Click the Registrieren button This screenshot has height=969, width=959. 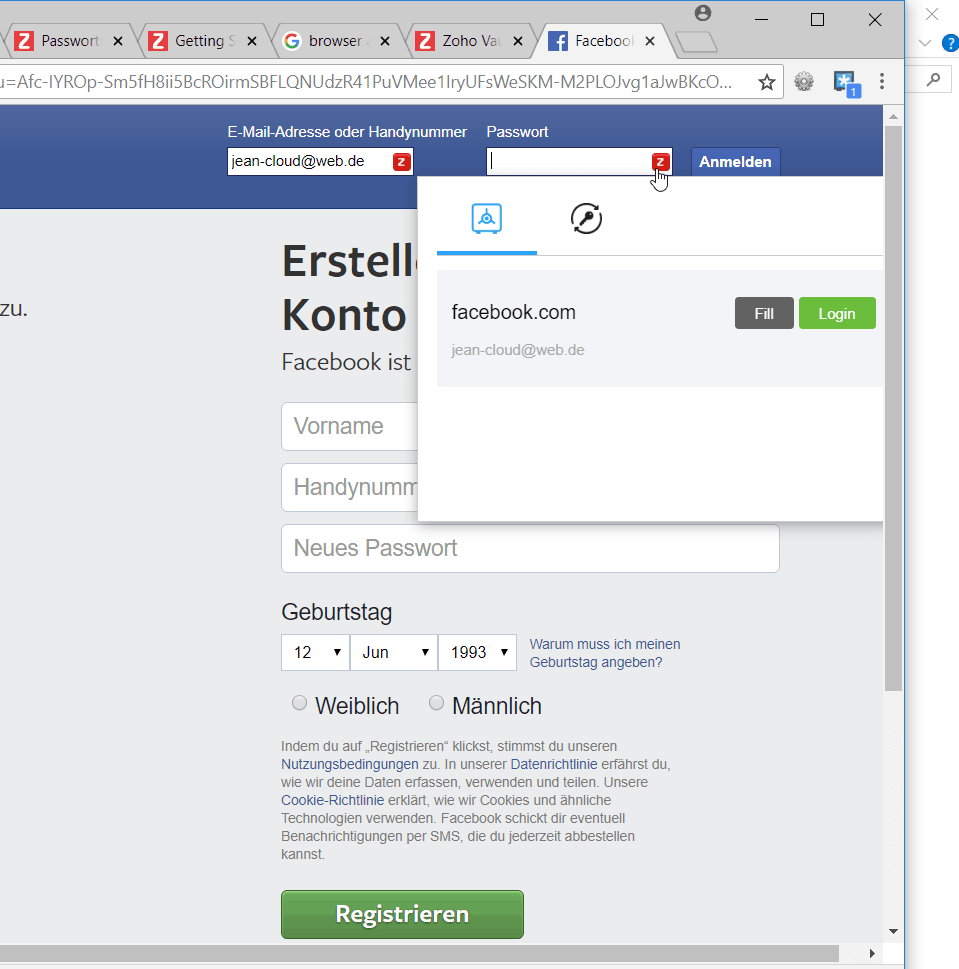tap(402, 914)
